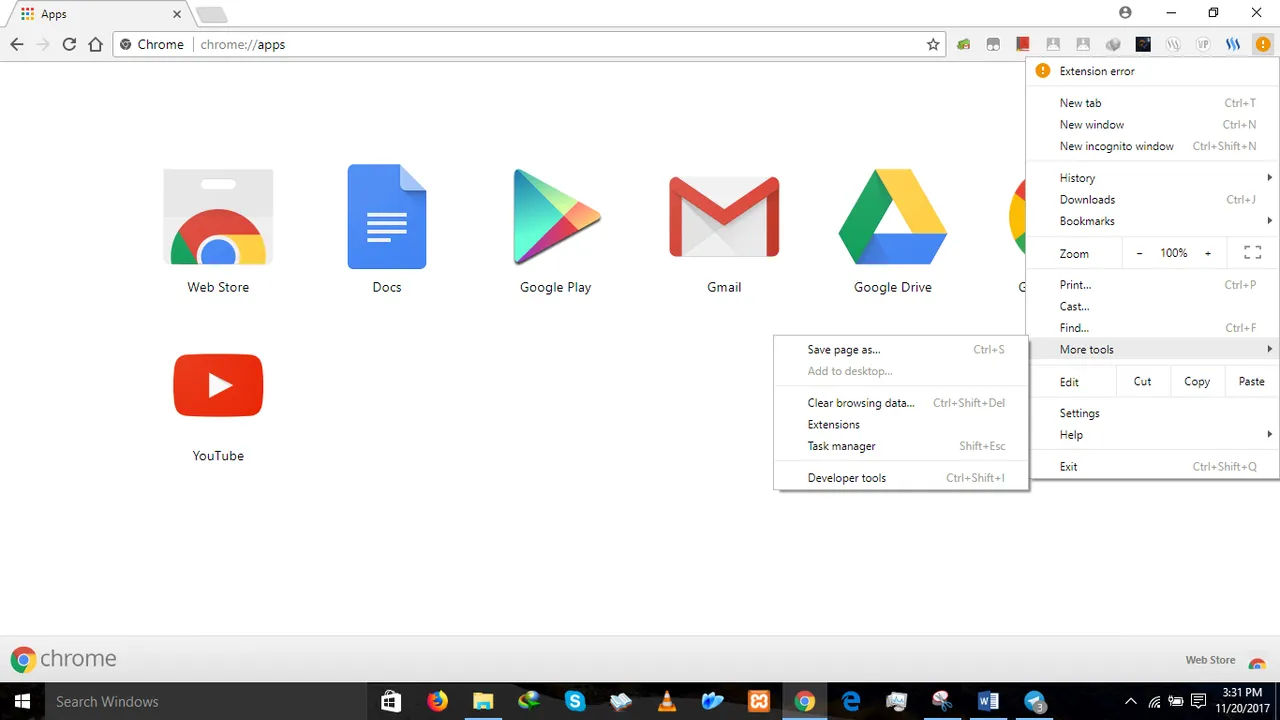The image size is (1280, 720).
Task: Open VLC media player from the taskbar
Action: pos(666,701)
